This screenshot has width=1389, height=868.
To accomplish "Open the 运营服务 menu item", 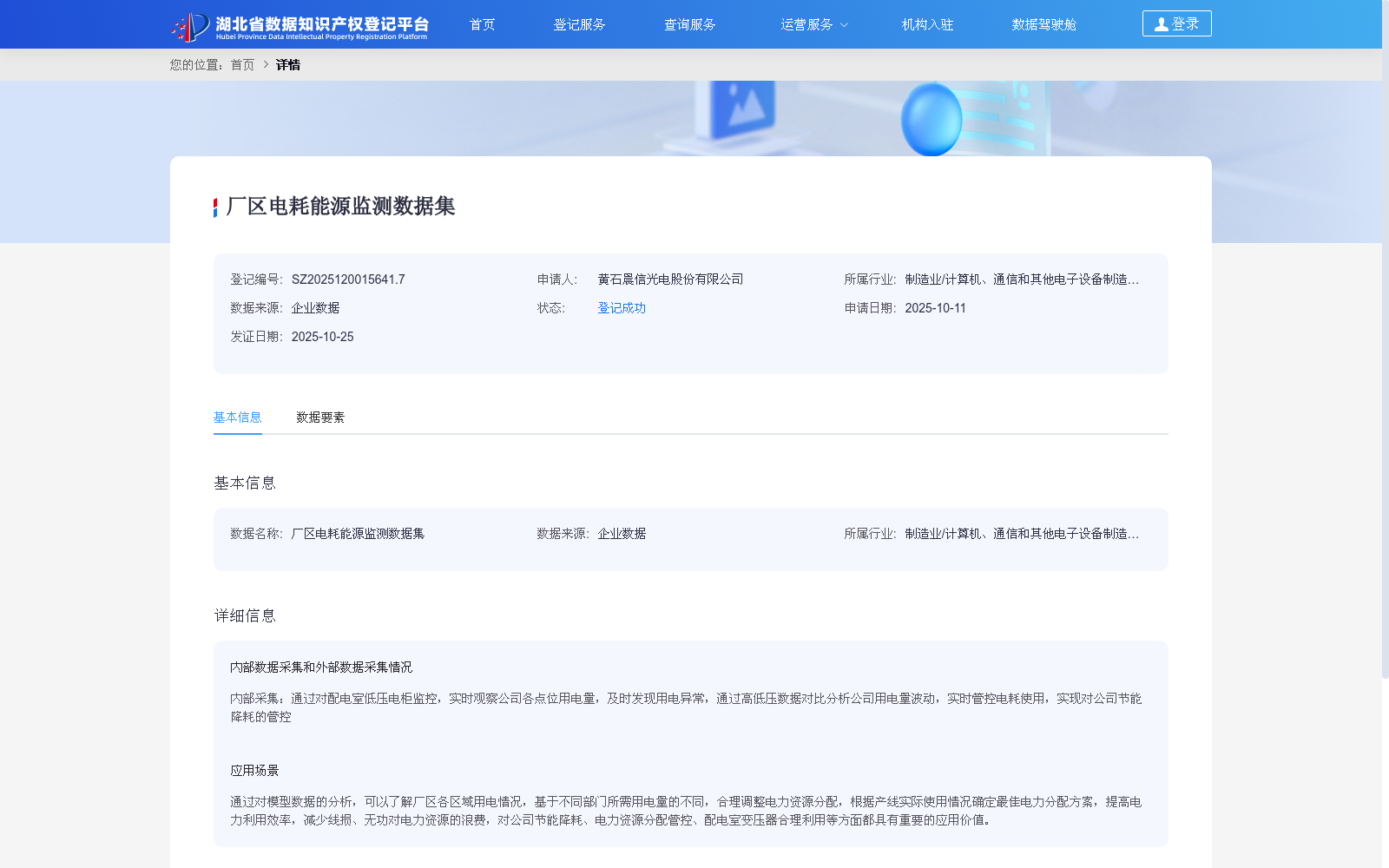I will point(806,24).
